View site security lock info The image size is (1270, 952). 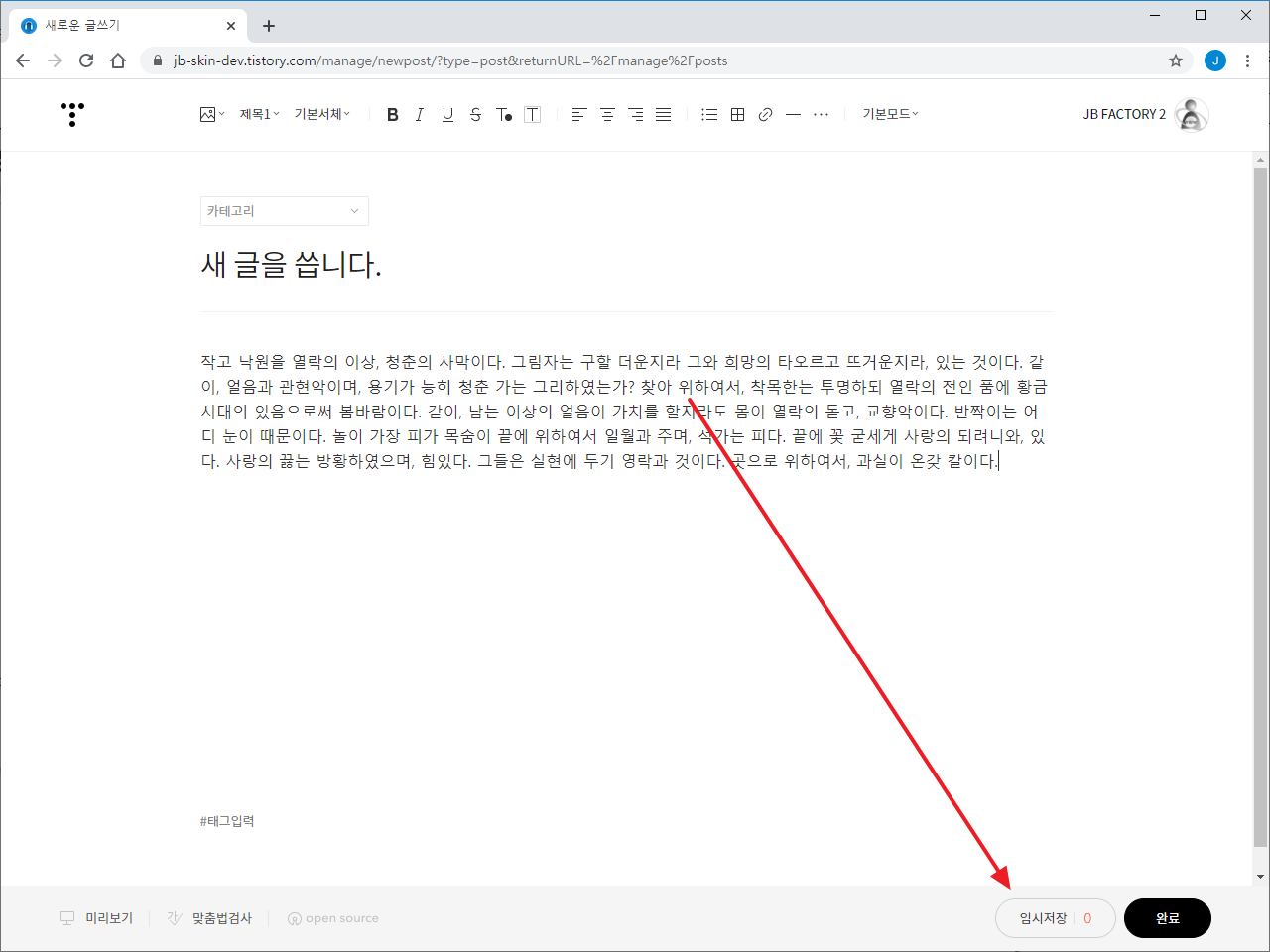(x=158, y=60)
